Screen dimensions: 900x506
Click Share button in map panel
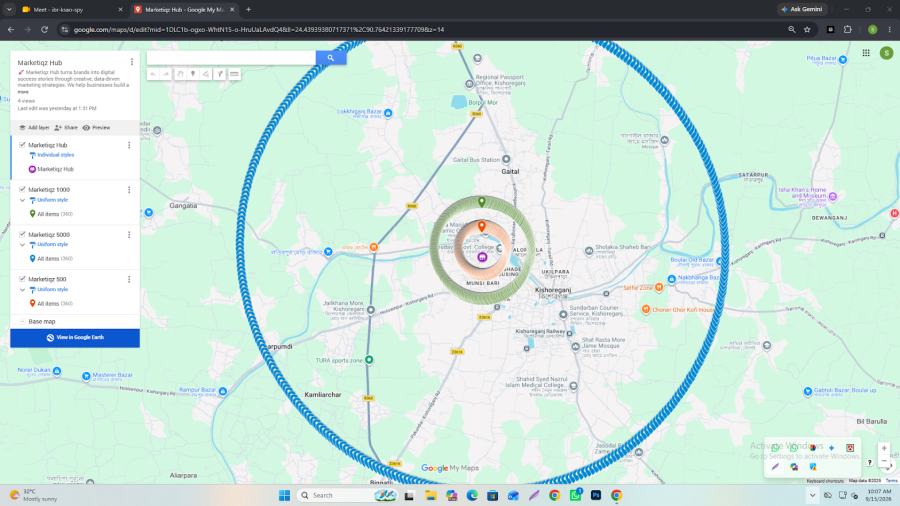[x=66, y=127]
